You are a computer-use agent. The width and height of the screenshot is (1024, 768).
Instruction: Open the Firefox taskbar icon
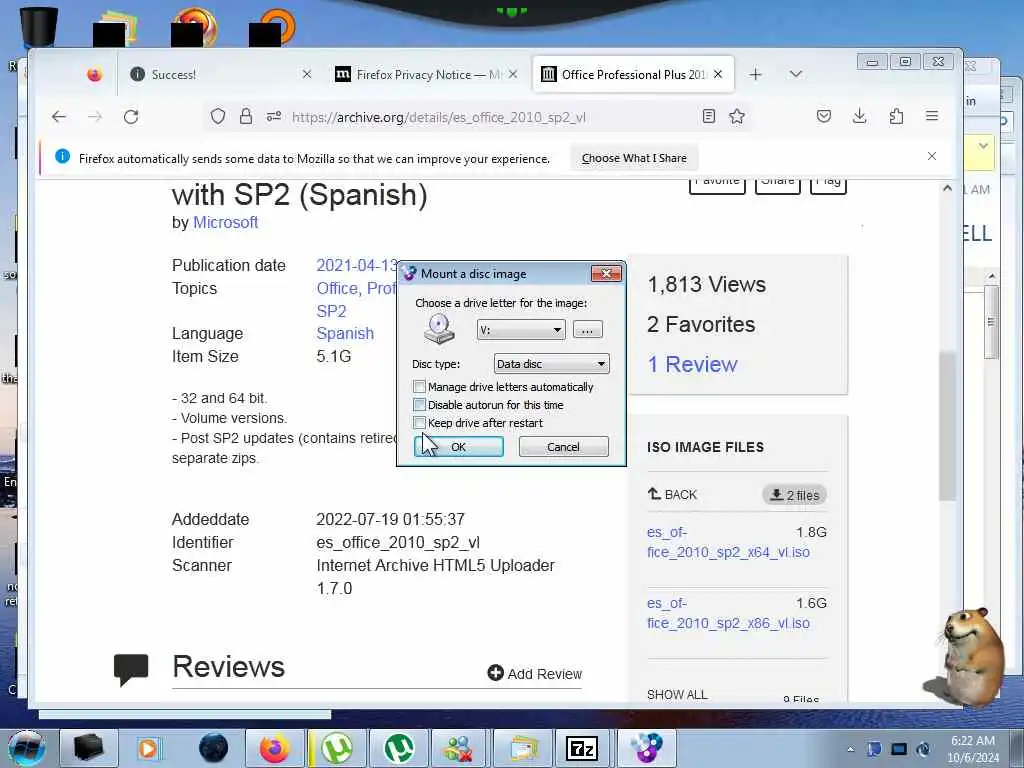(x=275, y=748)
